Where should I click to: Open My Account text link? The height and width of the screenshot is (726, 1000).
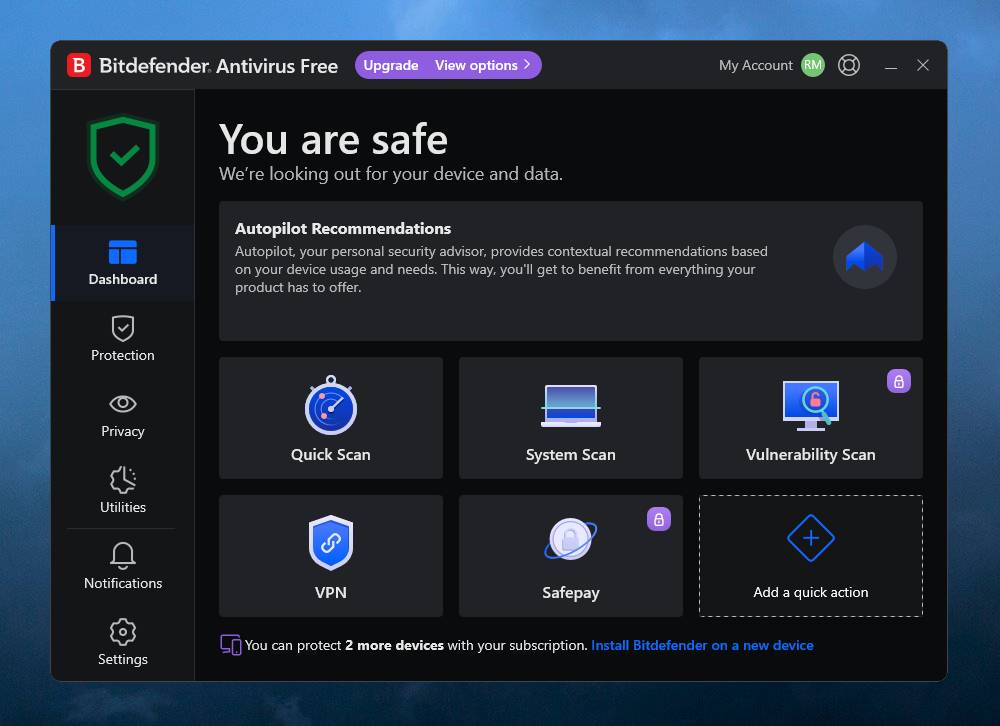756,65
